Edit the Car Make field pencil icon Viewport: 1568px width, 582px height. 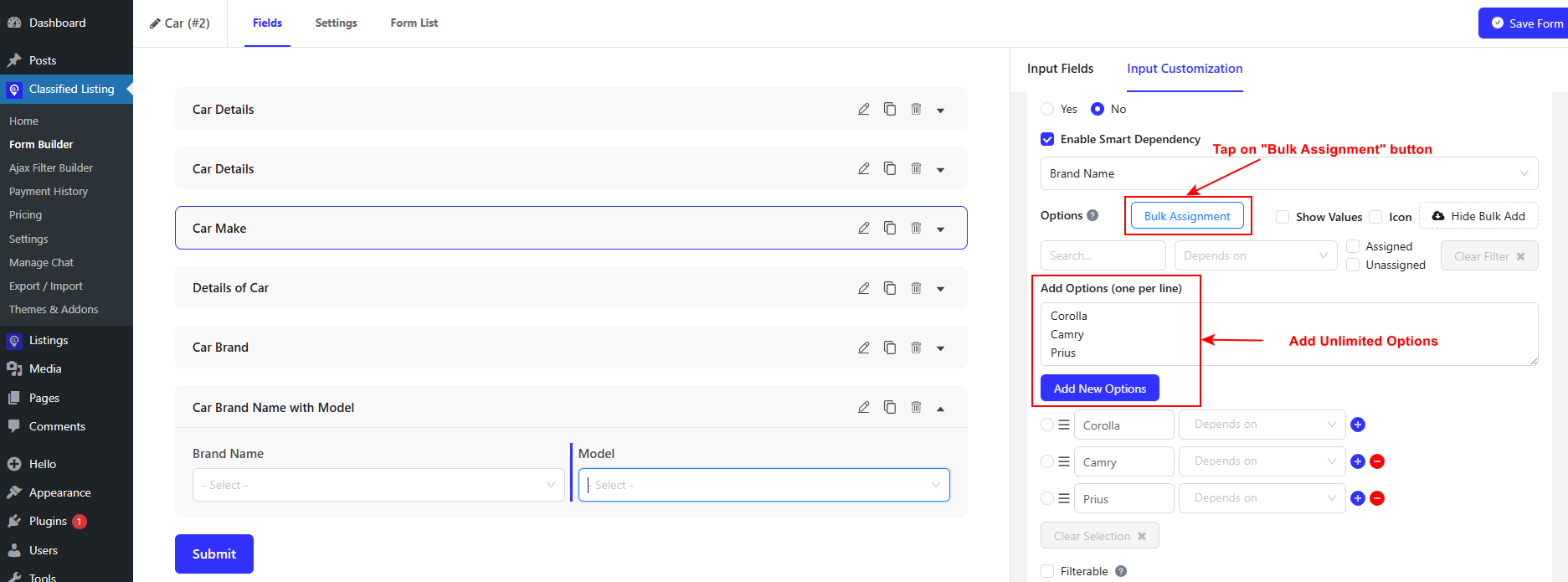863,228
